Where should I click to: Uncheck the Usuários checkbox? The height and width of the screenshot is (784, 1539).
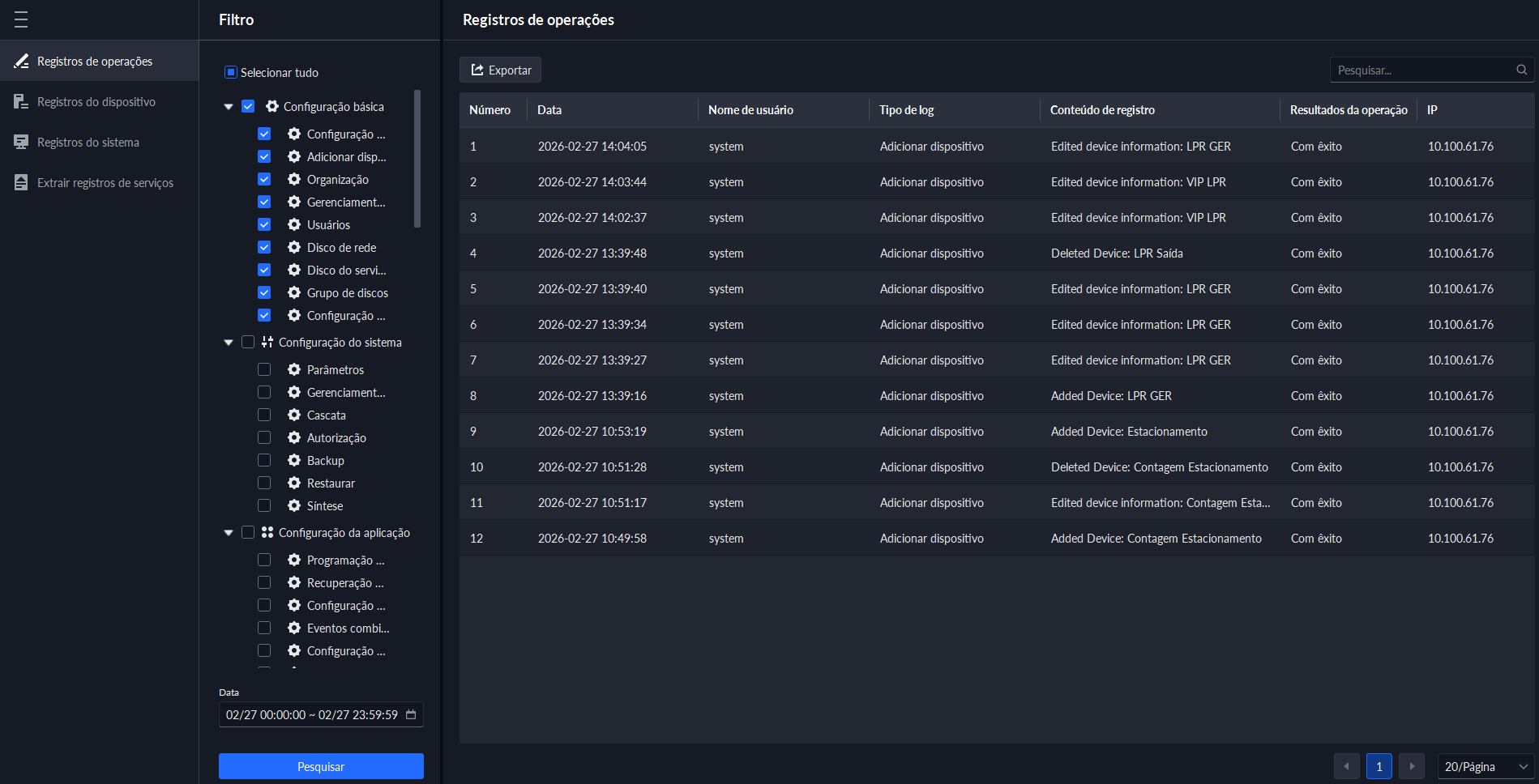(x=264, y=224)
